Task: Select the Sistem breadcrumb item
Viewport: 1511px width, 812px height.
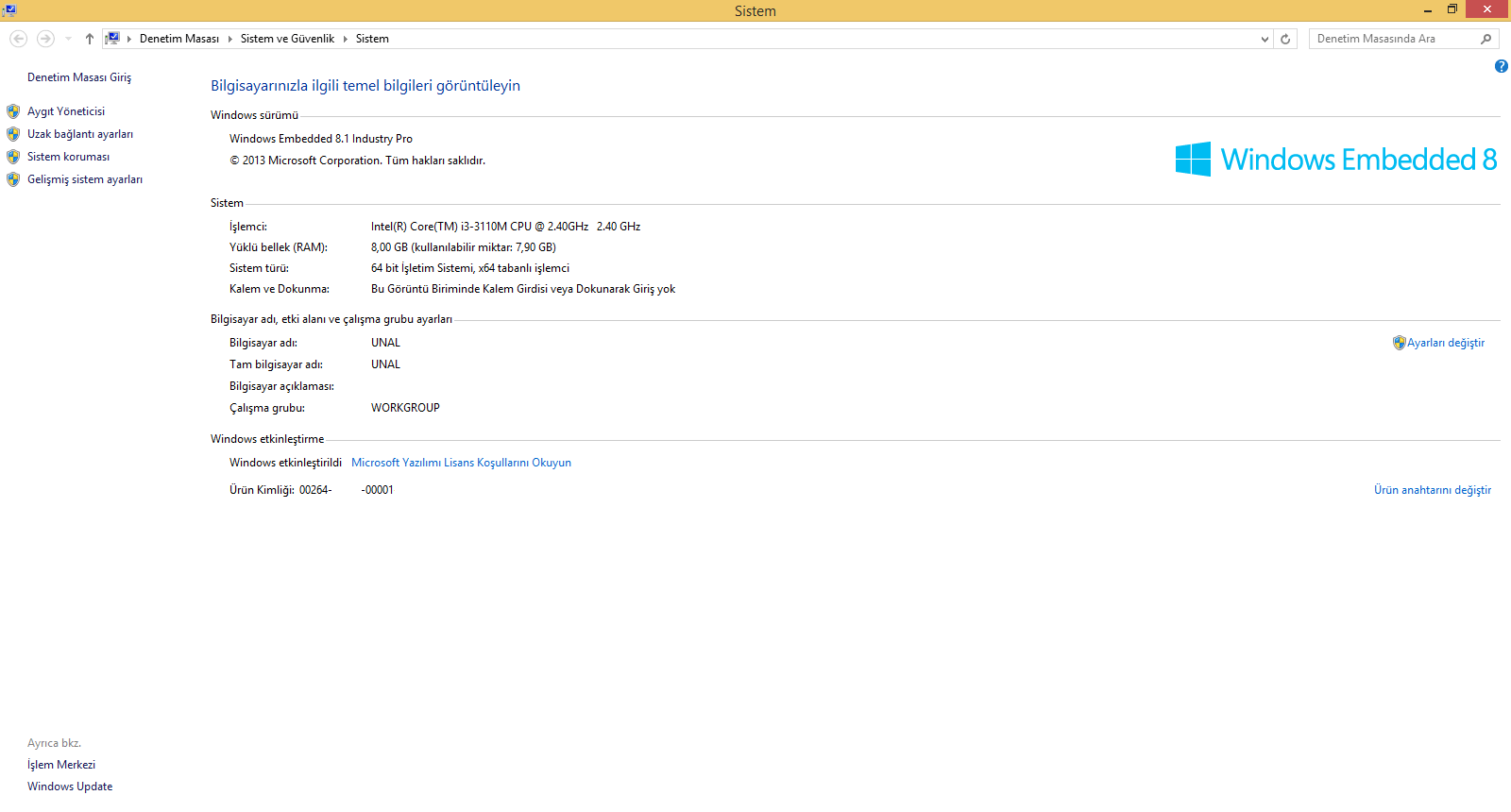Action: tap(372, 39)
